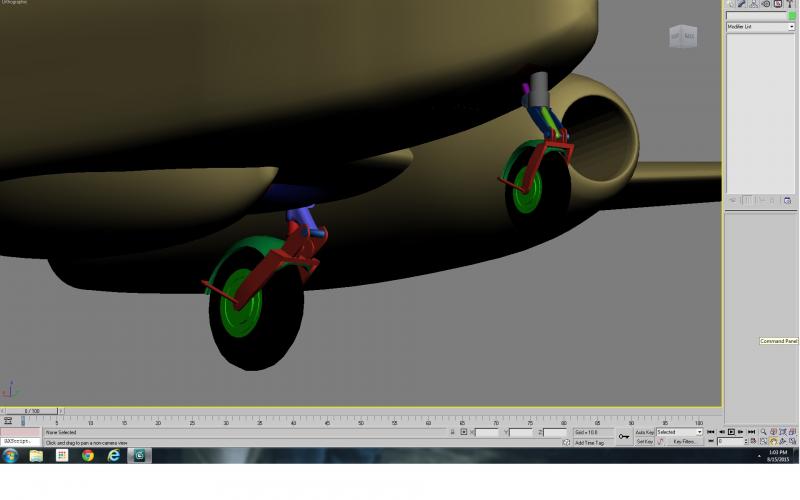Open the Modify panel tab icon
This screenshot has height=500, width=800.
[741, 4]
